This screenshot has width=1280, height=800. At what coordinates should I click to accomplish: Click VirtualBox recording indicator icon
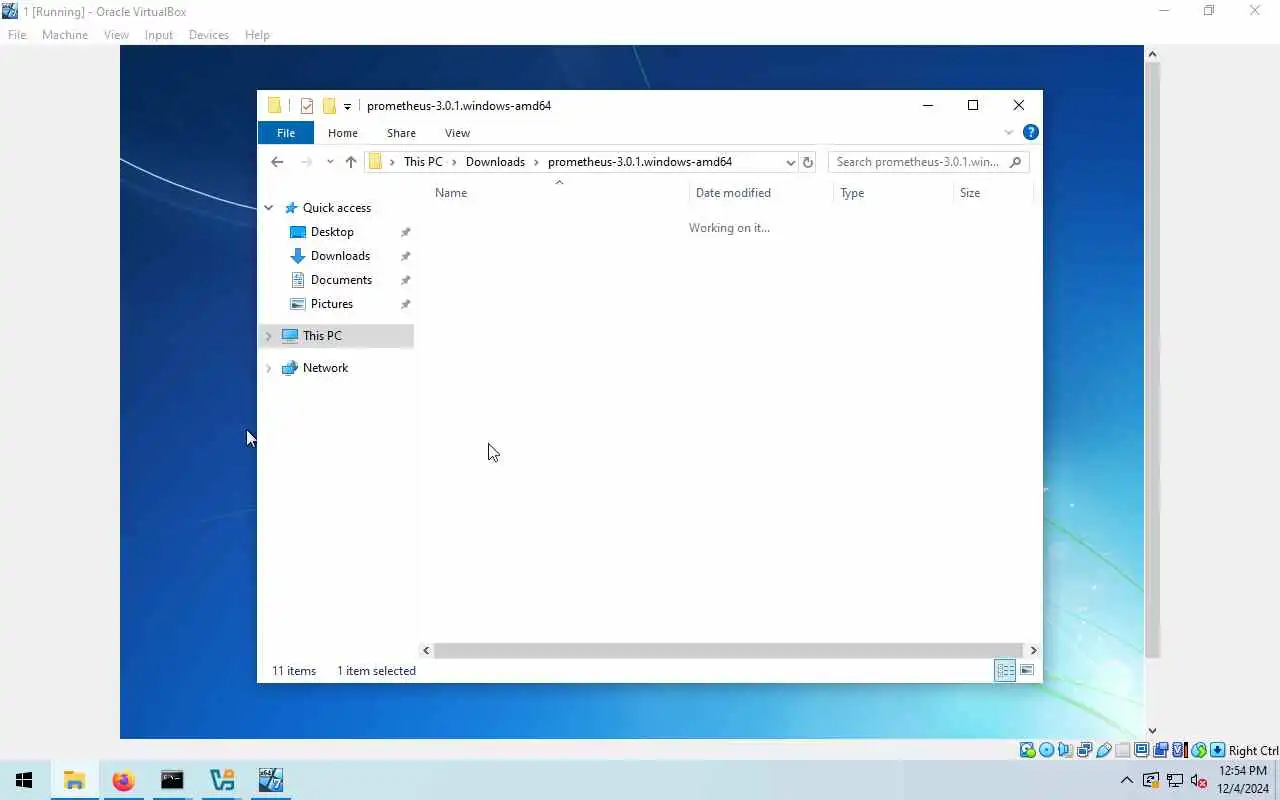pos(1160,750)
